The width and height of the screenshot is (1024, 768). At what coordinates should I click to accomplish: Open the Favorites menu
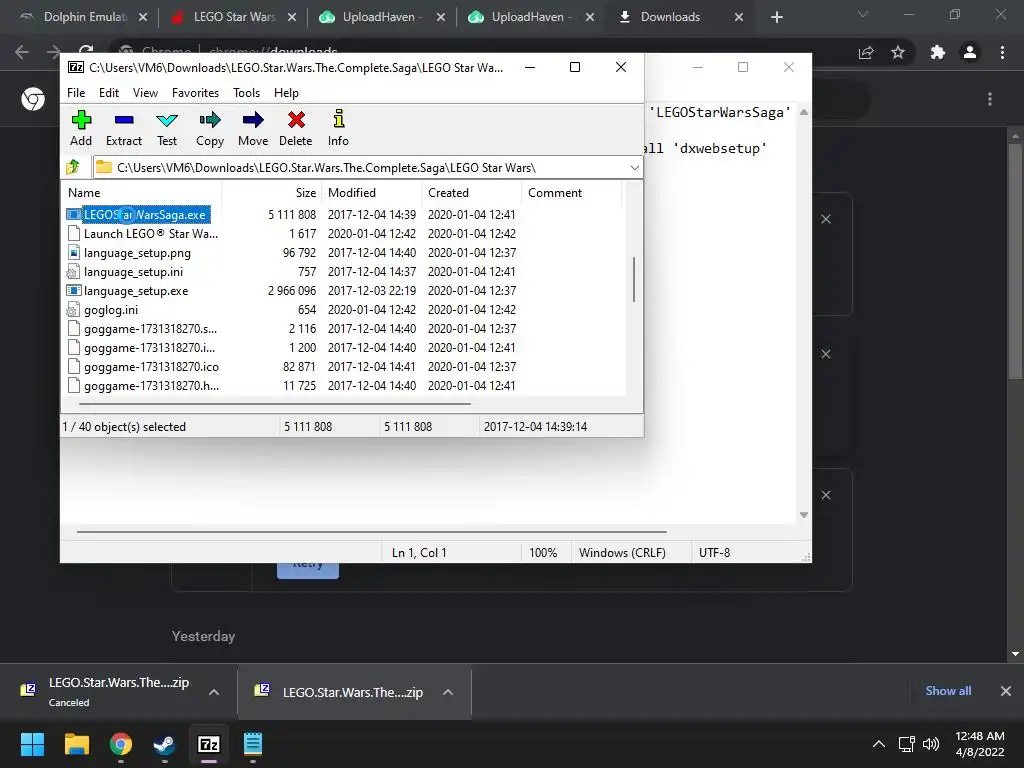coord(195,93)
